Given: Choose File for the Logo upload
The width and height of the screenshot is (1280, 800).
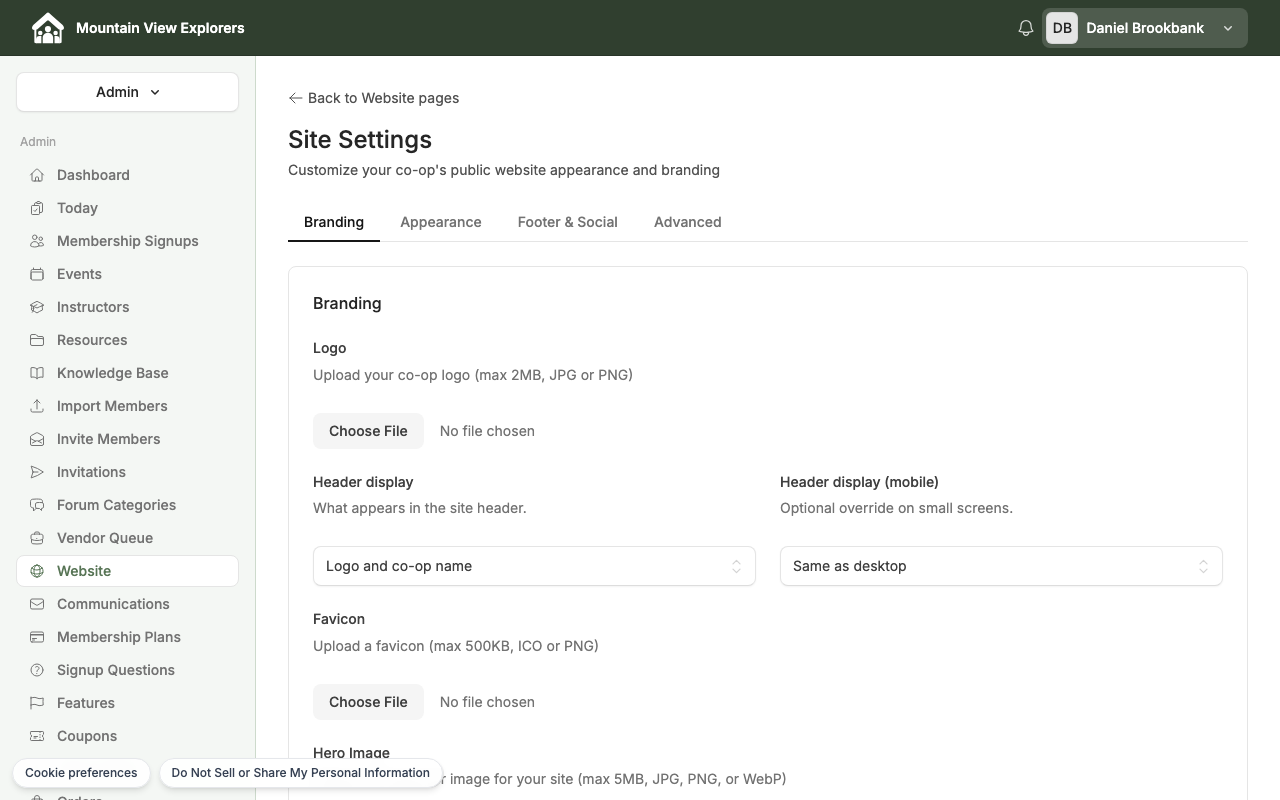Looking at the screenshot, I should (x=368, y=431).
